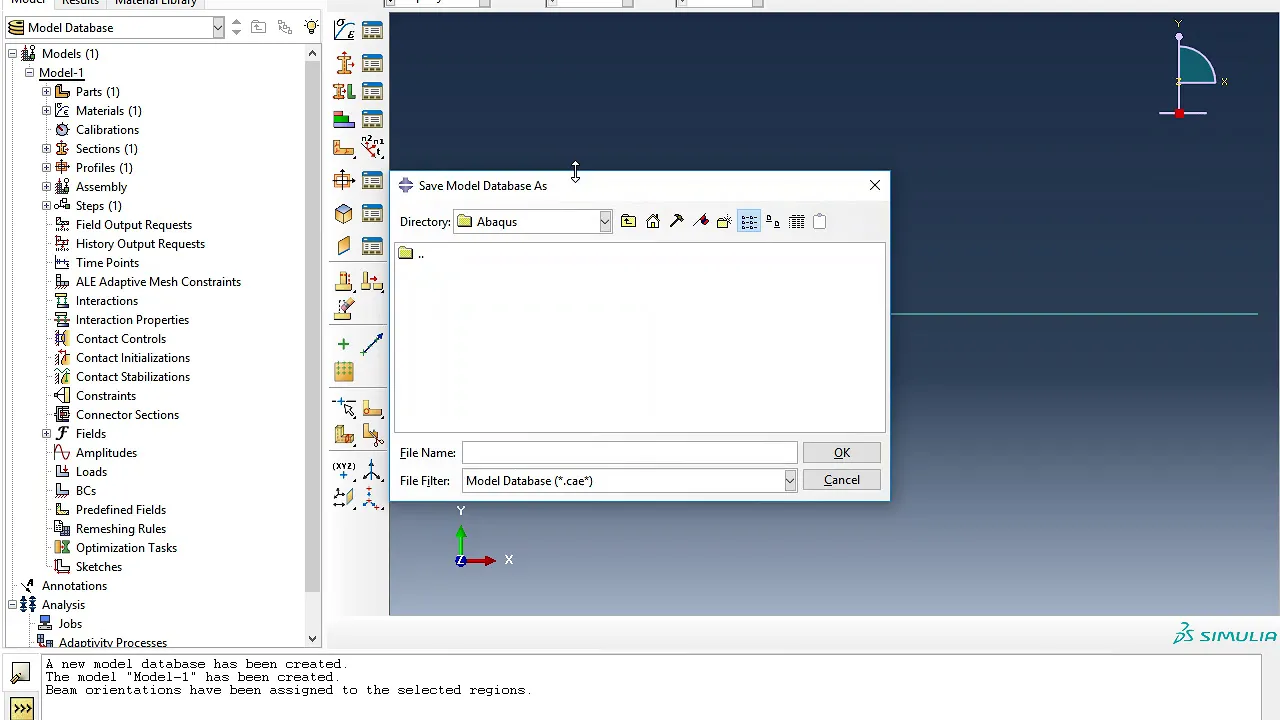Click Cancel in Save Model Database dialog
1280x720 pixels.
[842, 480]
